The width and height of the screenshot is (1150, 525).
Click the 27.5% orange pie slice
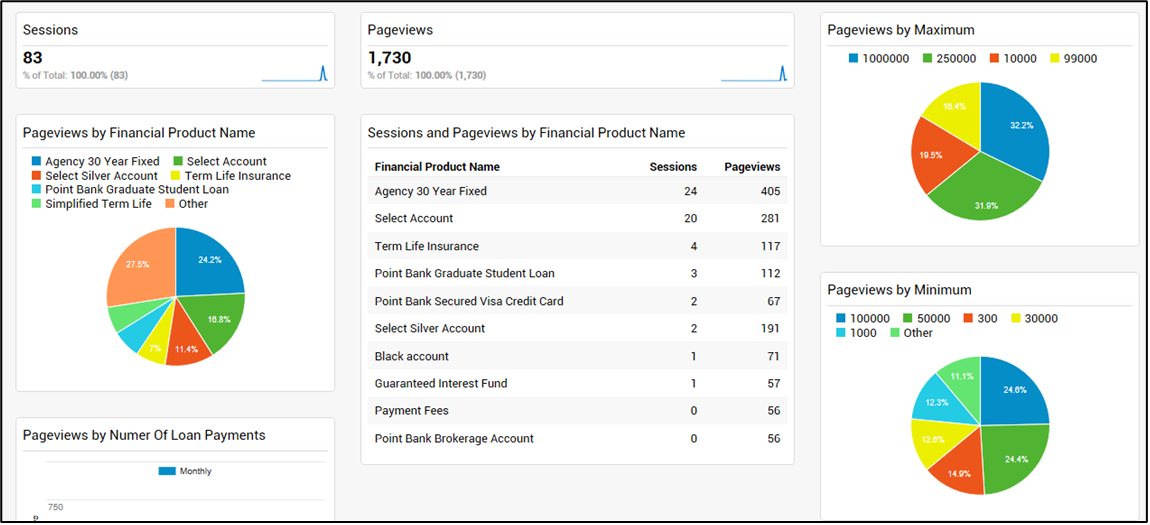(x=140, y=264)
